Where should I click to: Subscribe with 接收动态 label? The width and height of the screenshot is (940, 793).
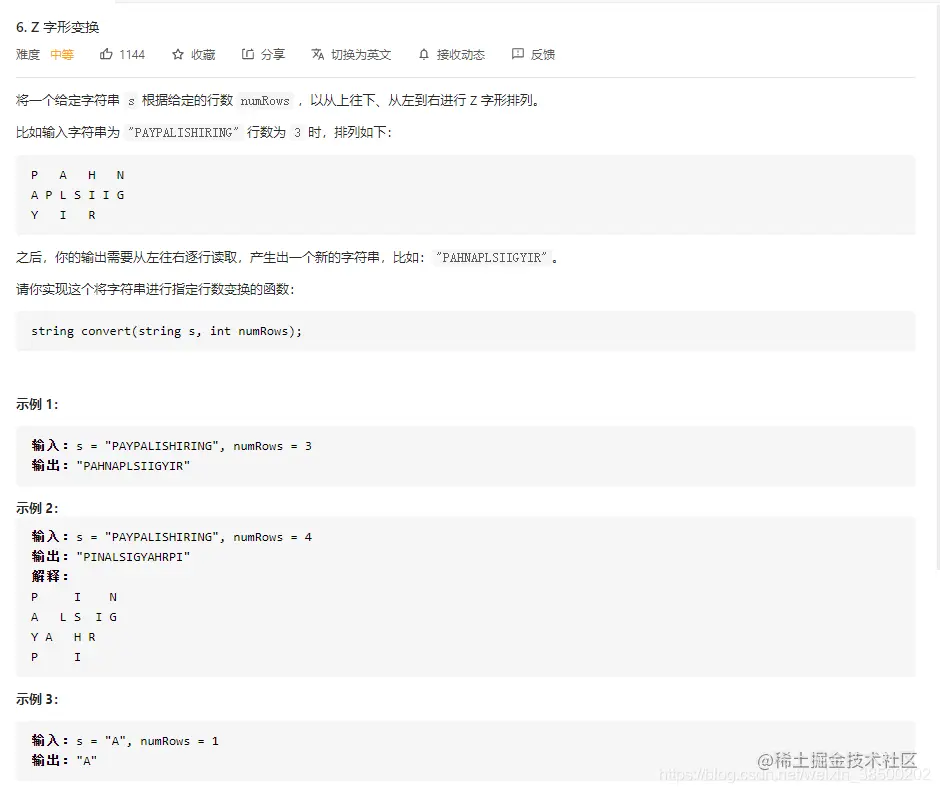[460, 55]
